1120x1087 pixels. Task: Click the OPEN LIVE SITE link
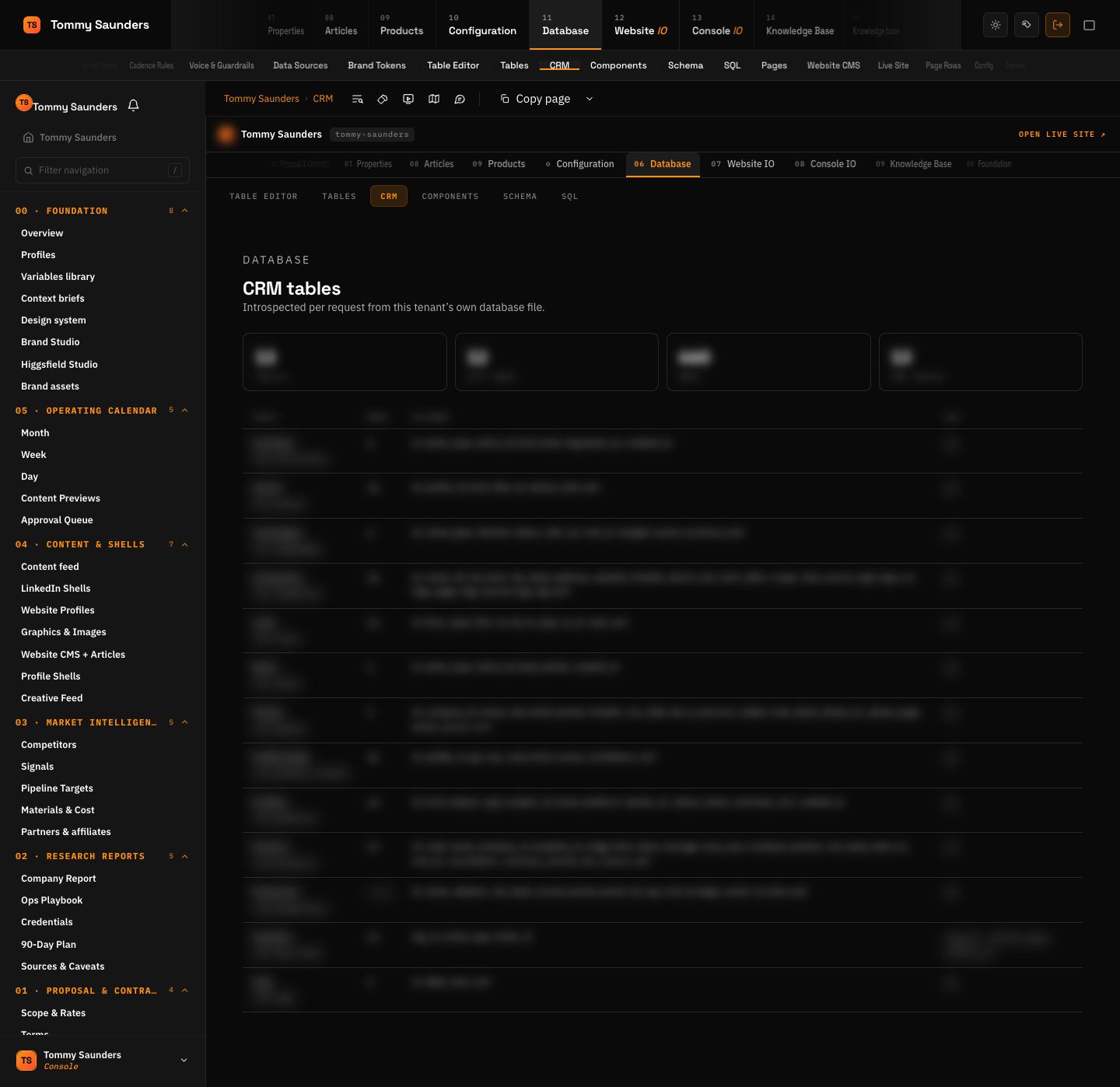1062,135
